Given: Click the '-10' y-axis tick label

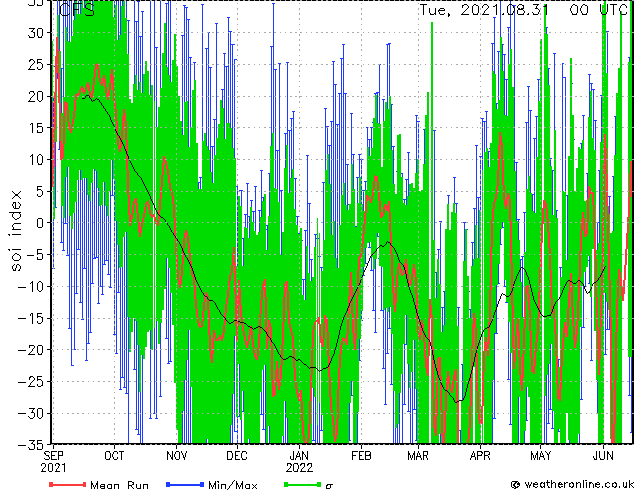Looking at the screenshot, I should [x=31, y=286].
